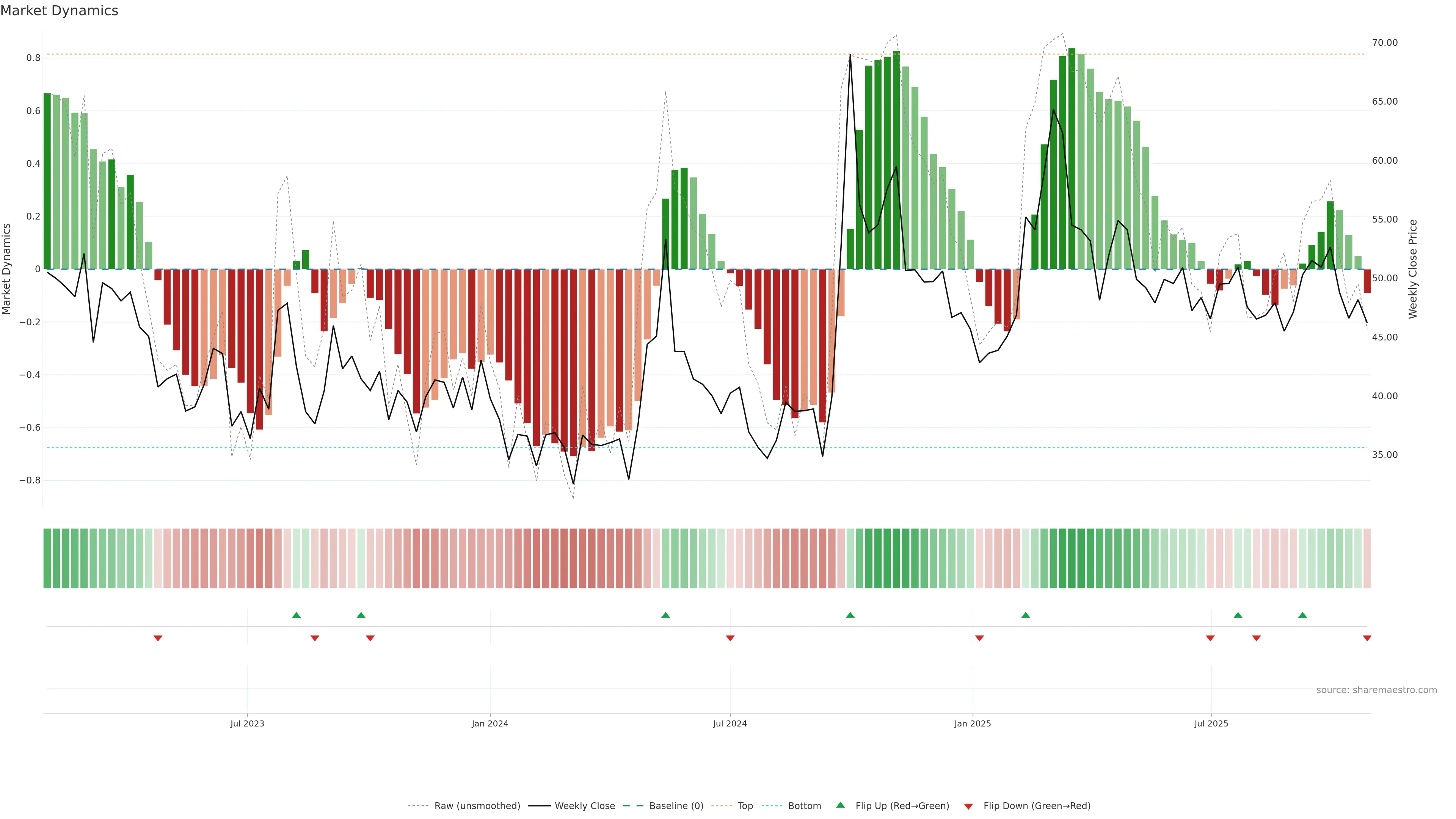Viewport: 1456px width, 819px height.
Task: Click red flip-down marker at Jul 2024
Action: [730, 638]
